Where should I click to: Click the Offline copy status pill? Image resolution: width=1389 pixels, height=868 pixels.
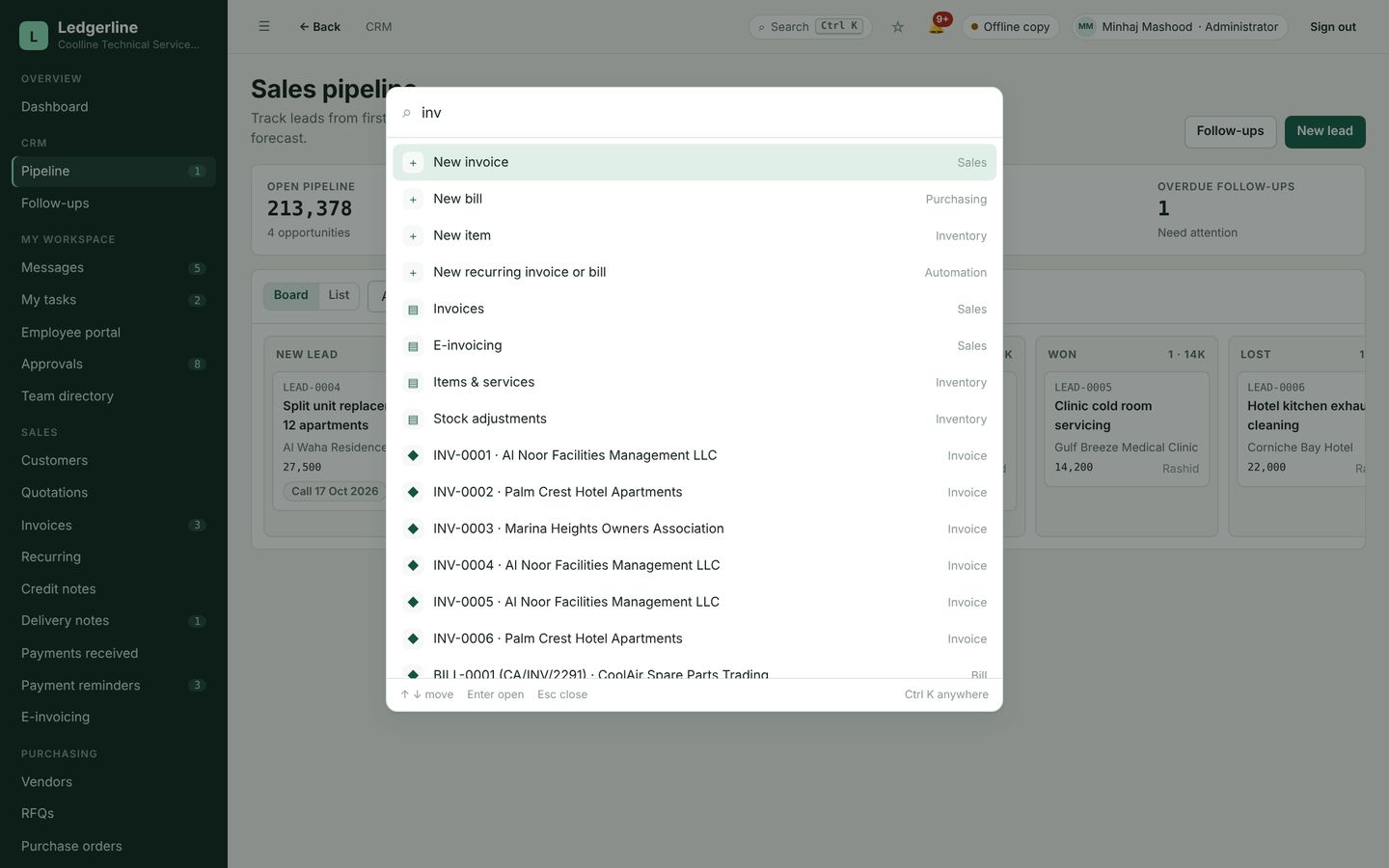[1011, 27]
